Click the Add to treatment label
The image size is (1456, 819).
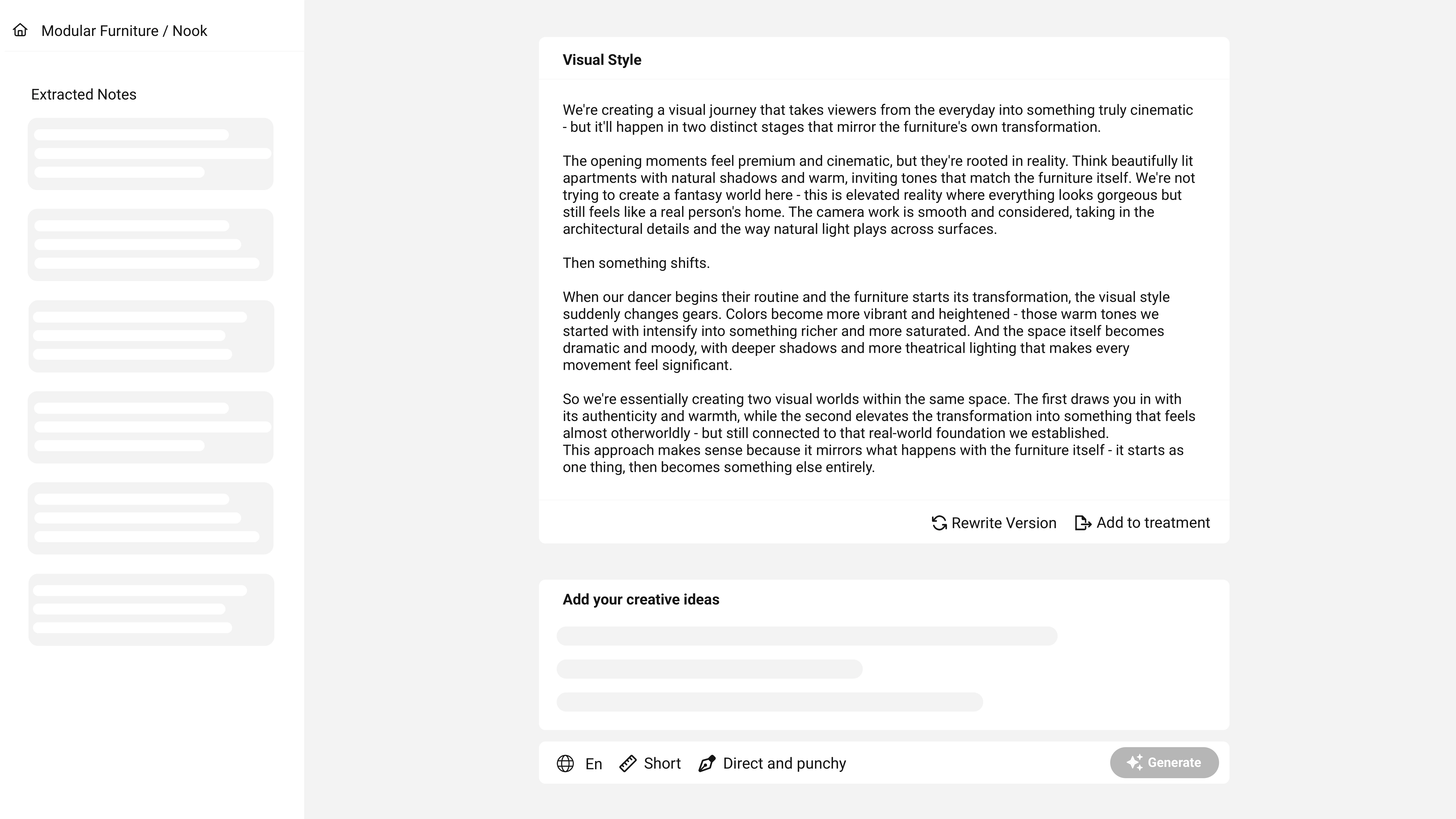coord(1153,523)
